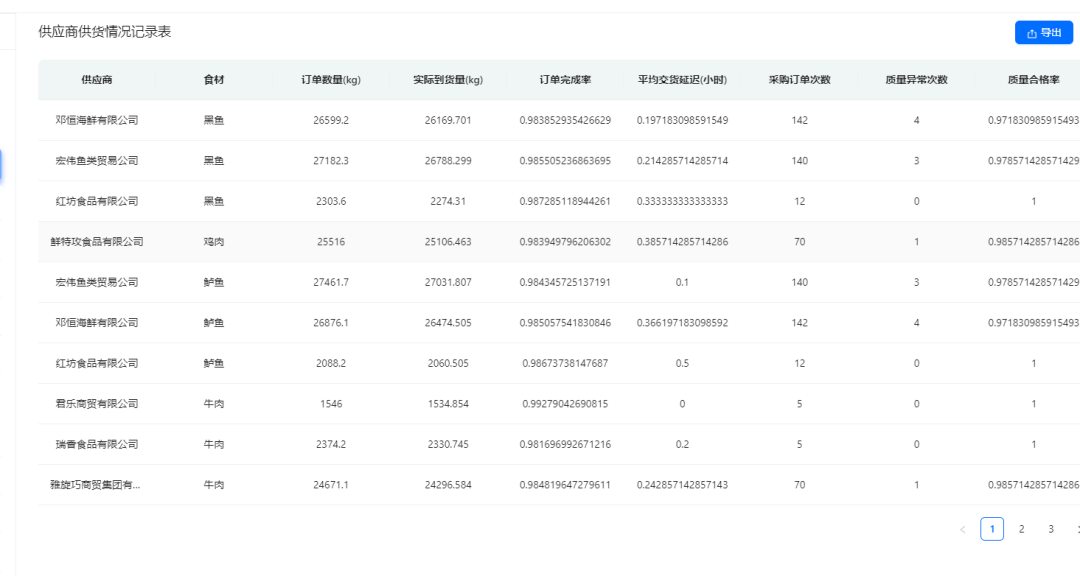Select the 鲜特玫食品有限公司 supplier cell
The image size is (1080, 576).
click(97, 242)
